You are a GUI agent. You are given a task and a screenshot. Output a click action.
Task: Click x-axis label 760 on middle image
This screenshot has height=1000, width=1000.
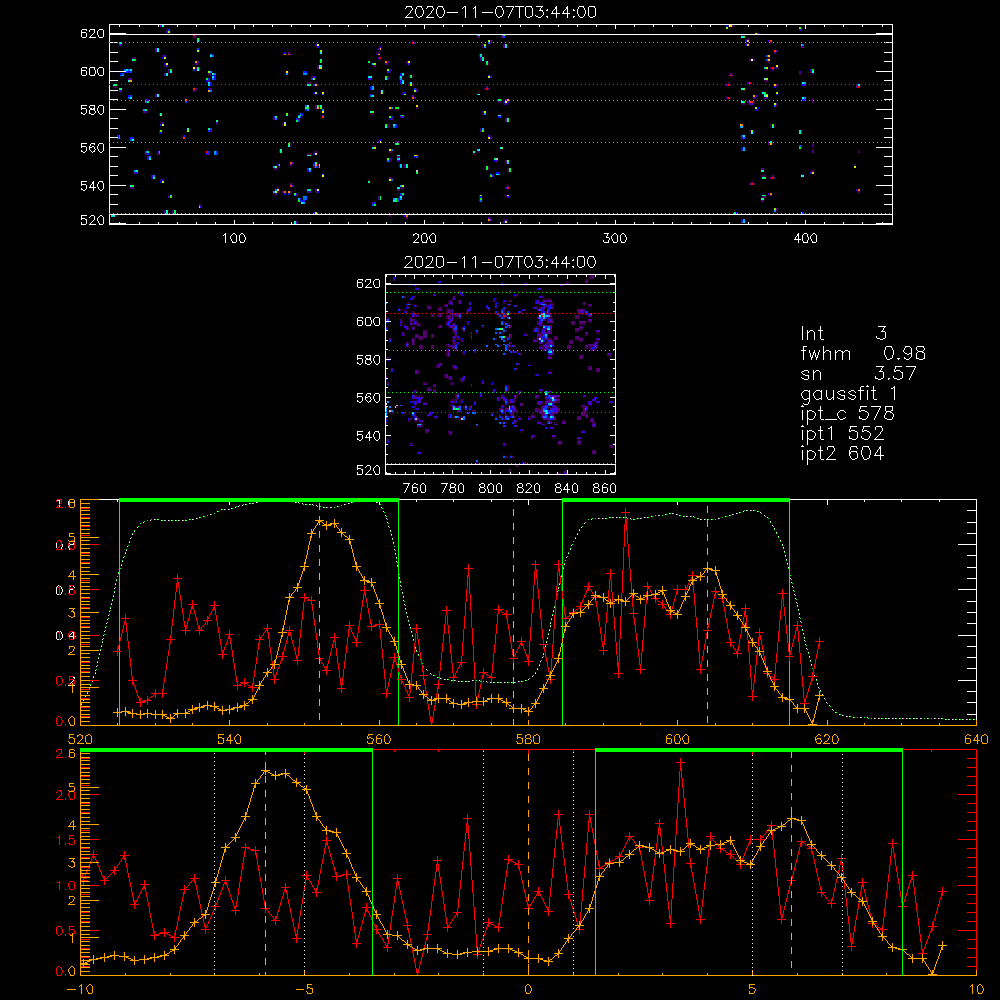pos(415,489)
